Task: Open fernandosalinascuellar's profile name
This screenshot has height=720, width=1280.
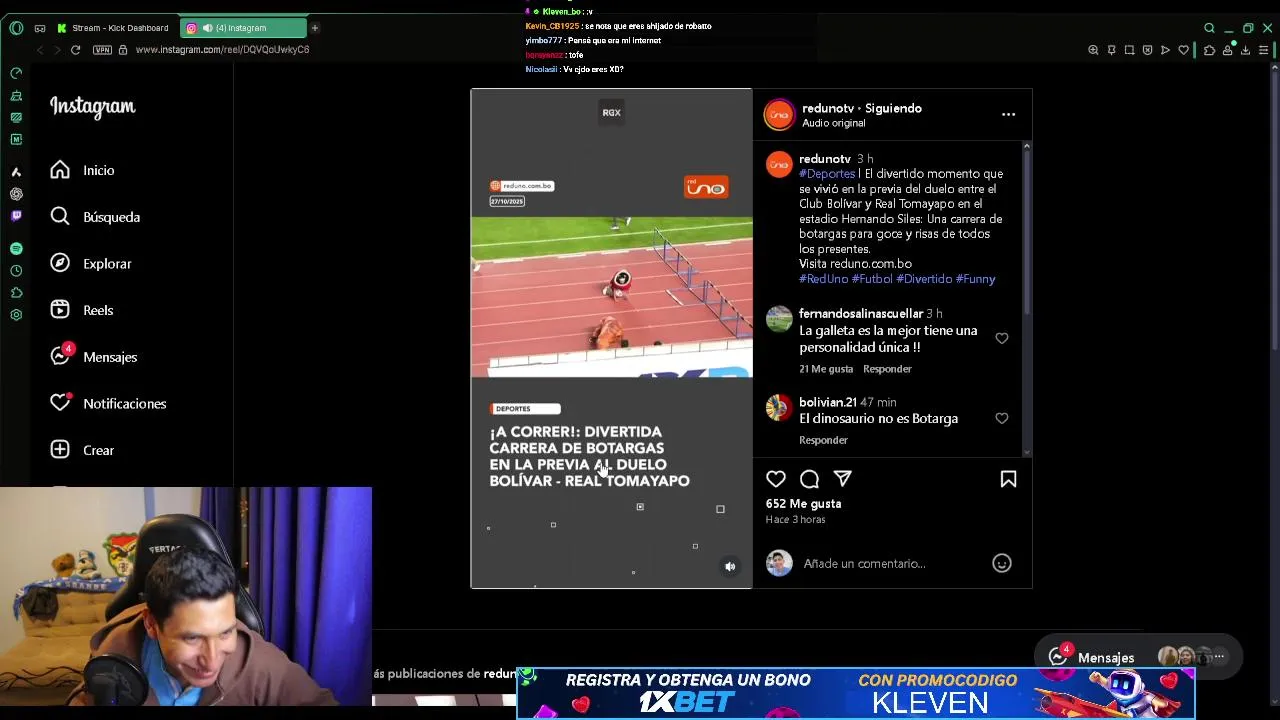Action: point(861,313)
